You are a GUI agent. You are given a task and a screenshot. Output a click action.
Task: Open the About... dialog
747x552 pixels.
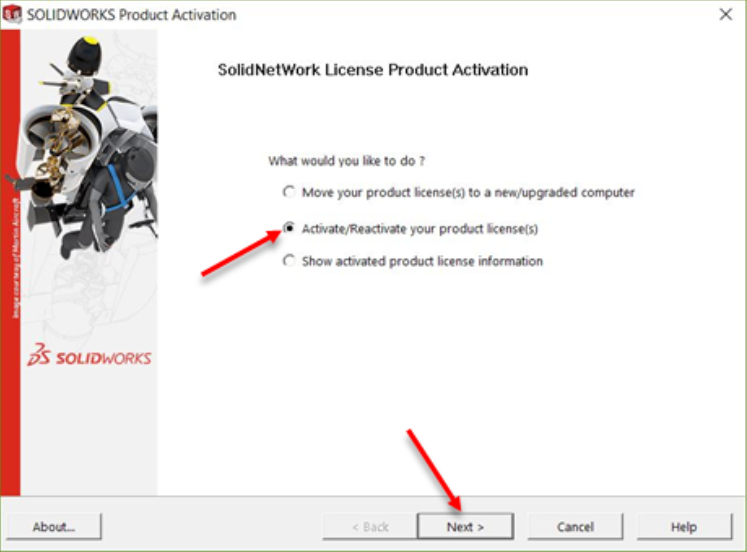point(54,527)
